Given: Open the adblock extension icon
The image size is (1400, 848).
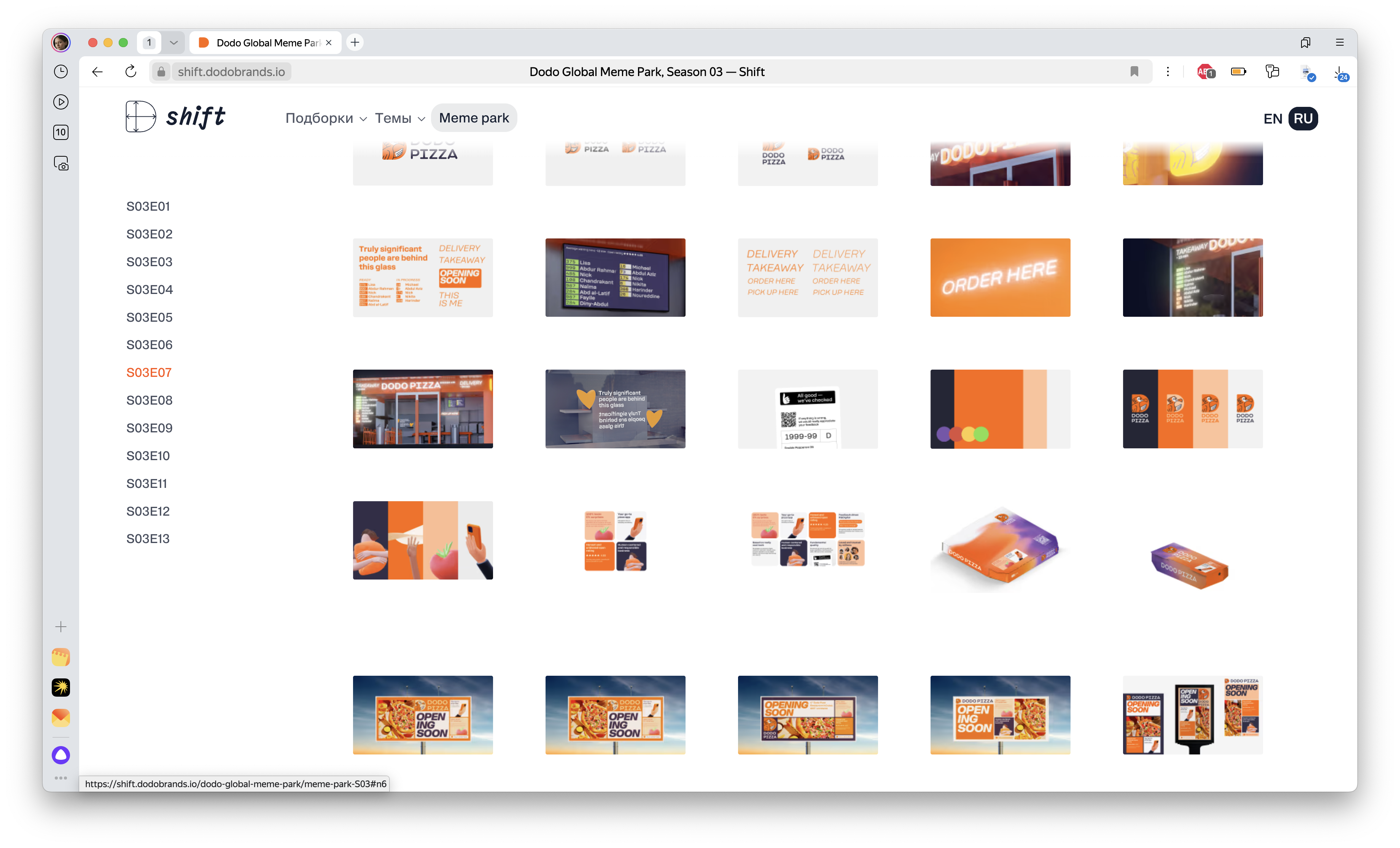Looking at the screenshot, I should tap(1204, 71).
